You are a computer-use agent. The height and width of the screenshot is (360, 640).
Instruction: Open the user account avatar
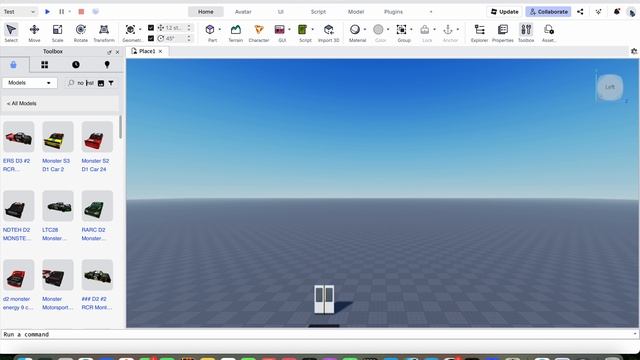tap(631, 12)
